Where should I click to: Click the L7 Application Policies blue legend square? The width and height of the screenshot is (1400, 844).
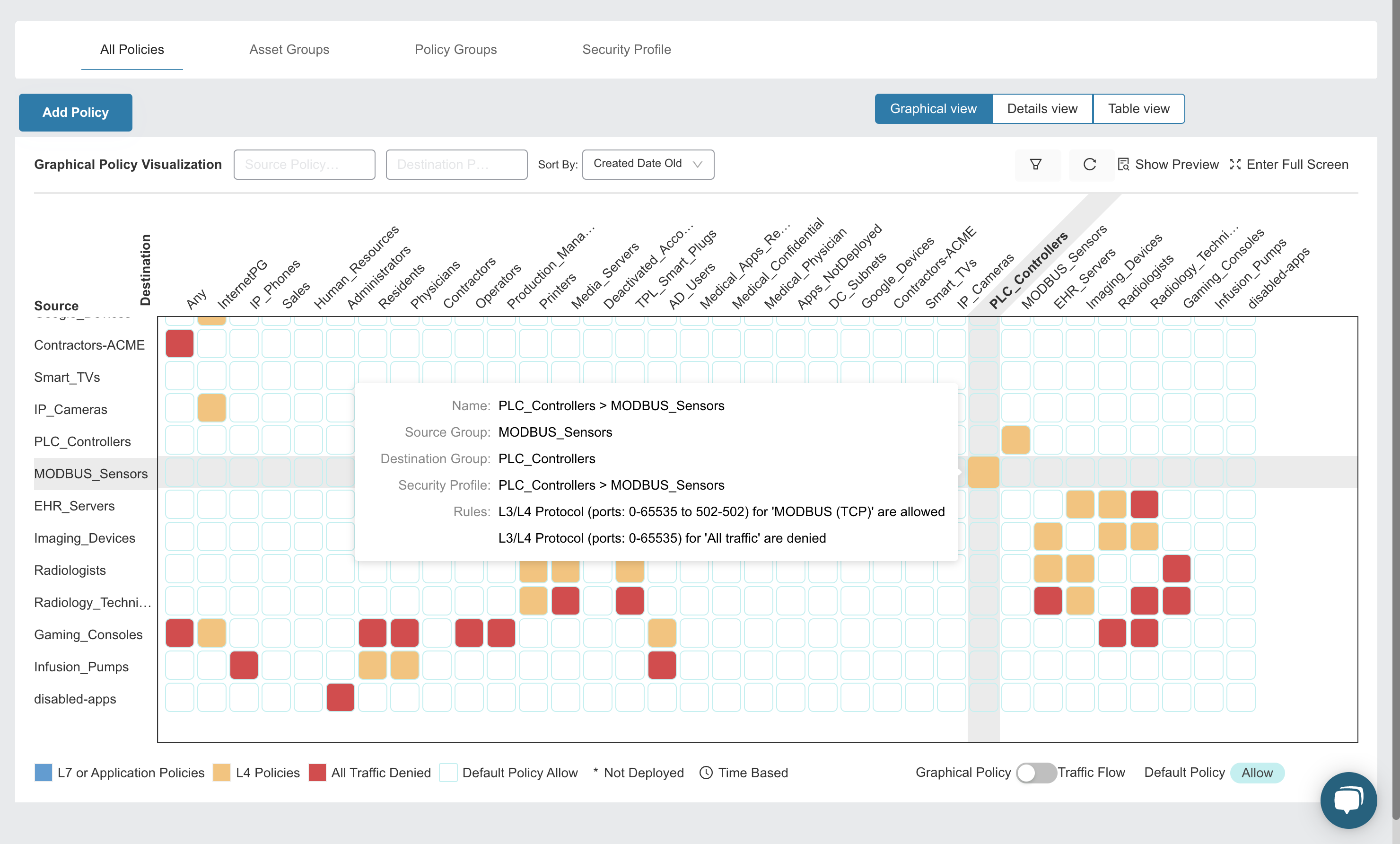point(43,773)
